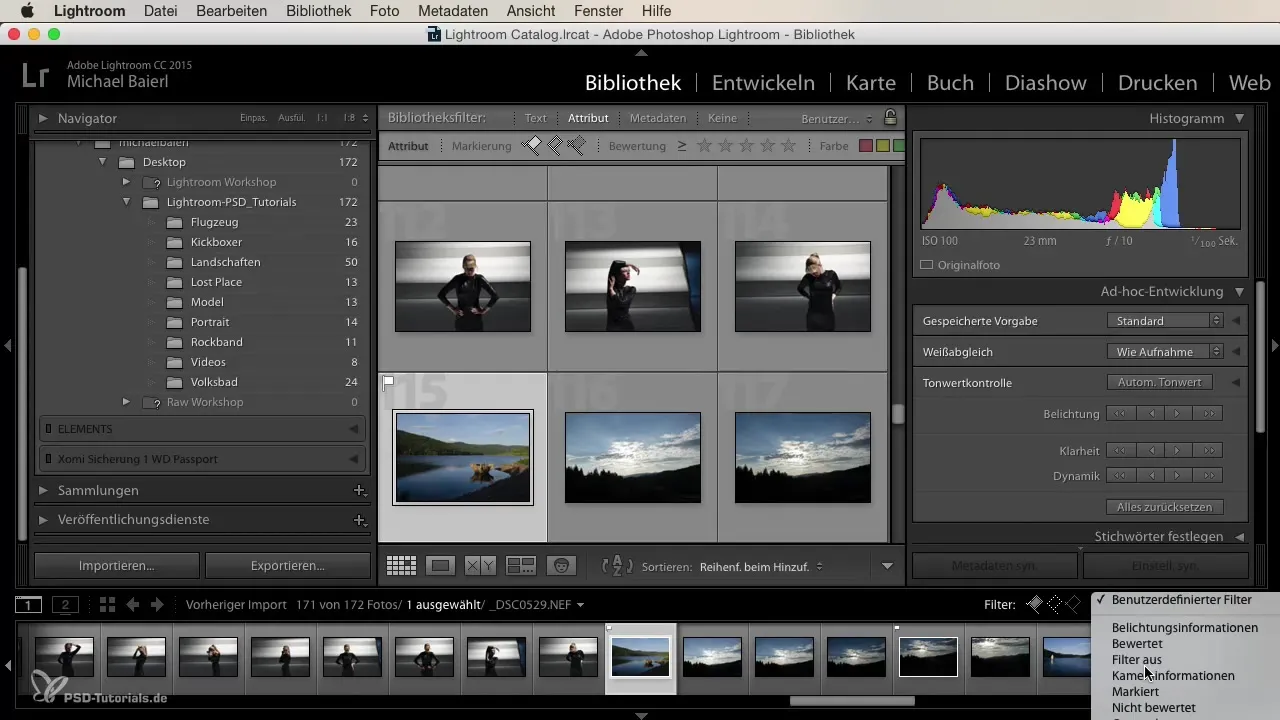Collapse the Histogramm panel

tap(1240, 118)
